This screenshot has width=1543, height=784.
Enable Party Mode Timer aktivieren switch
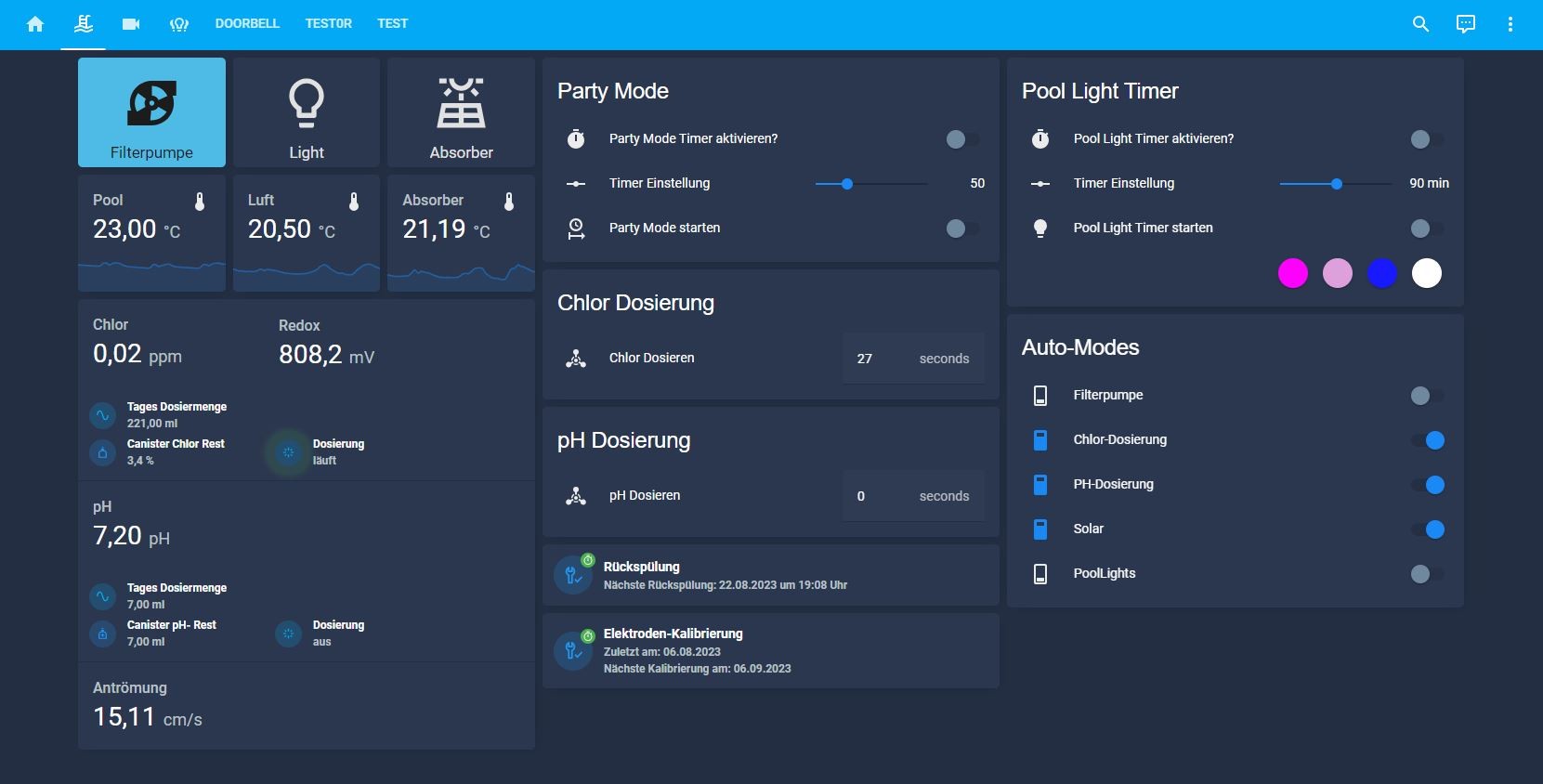point(961,139)
